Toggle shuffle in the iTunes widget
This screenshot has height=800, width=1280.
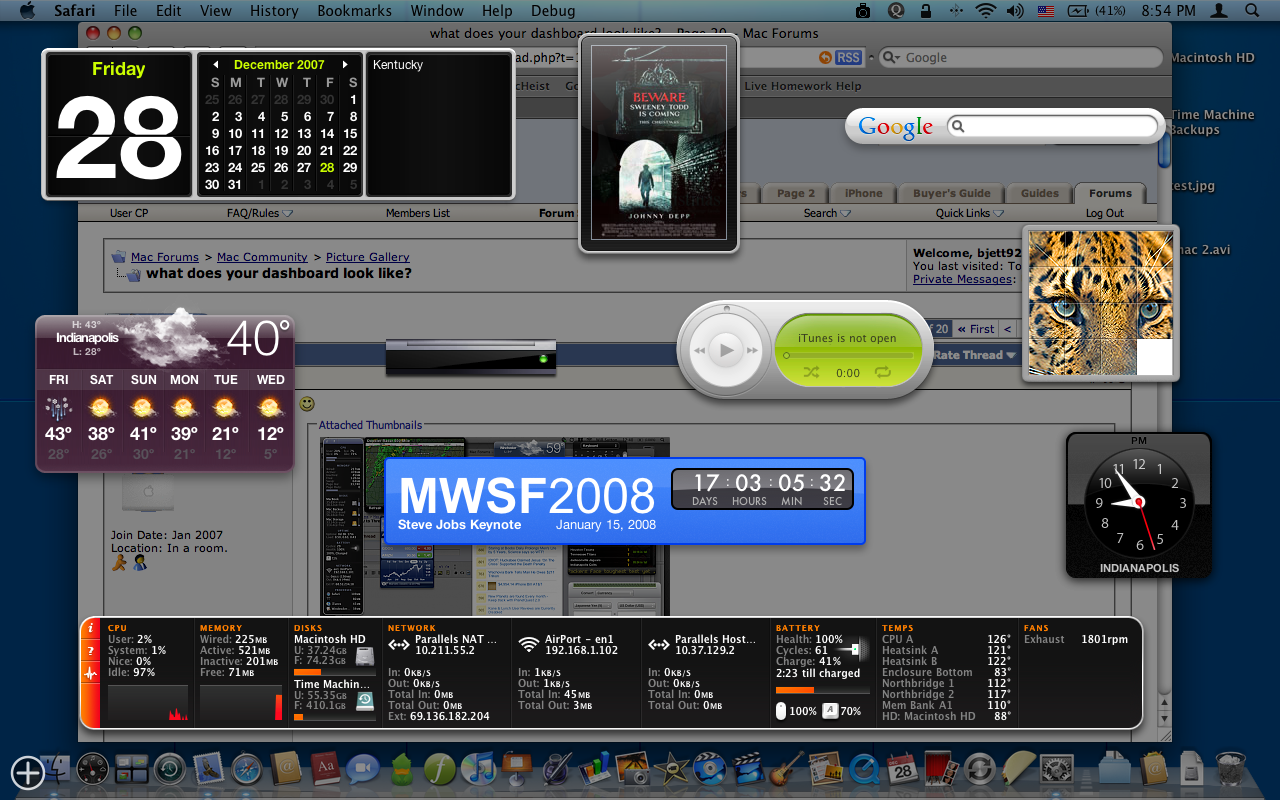tap(811, 372)
